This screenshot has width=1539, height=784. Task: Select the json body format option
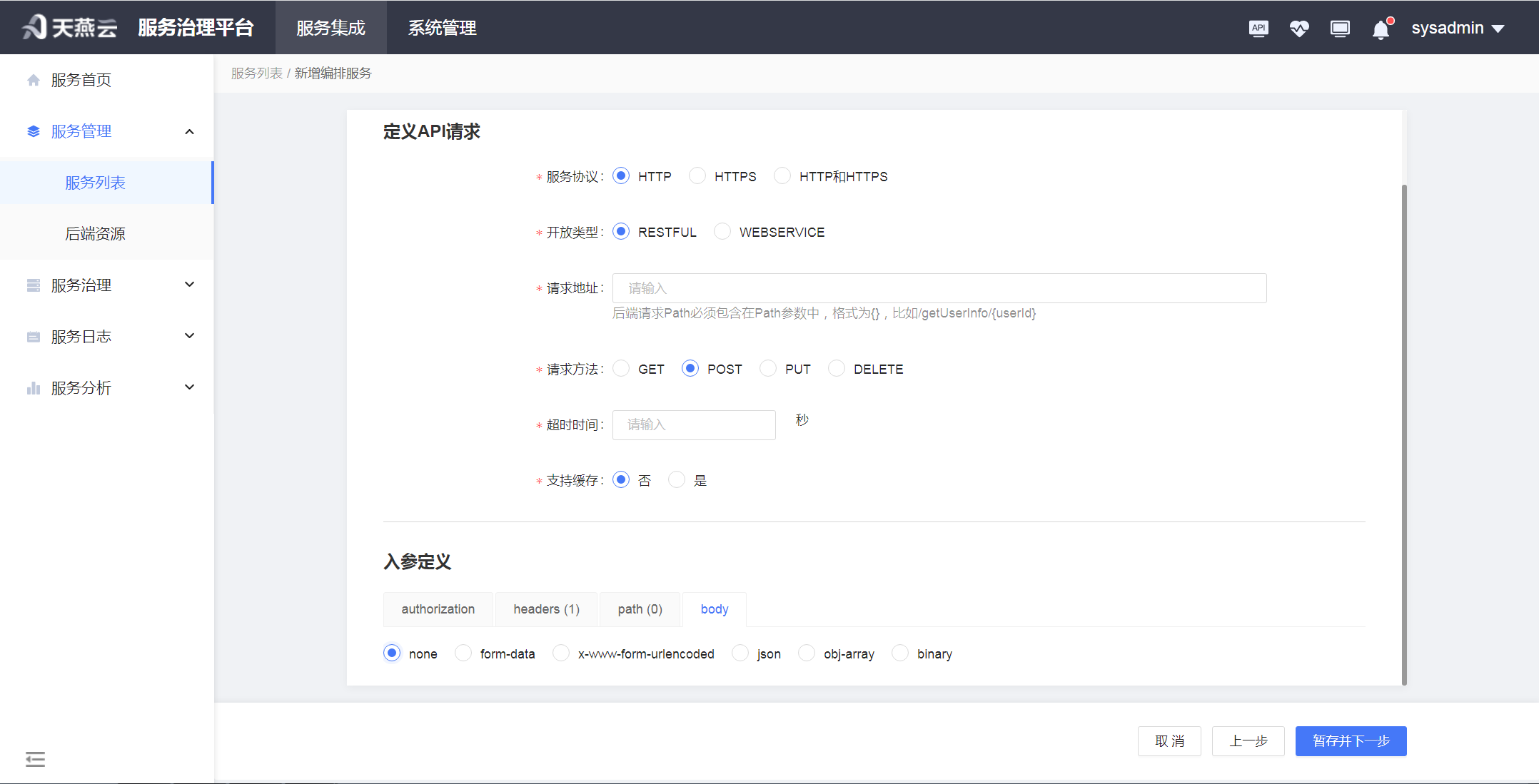(x=740, y=653)
